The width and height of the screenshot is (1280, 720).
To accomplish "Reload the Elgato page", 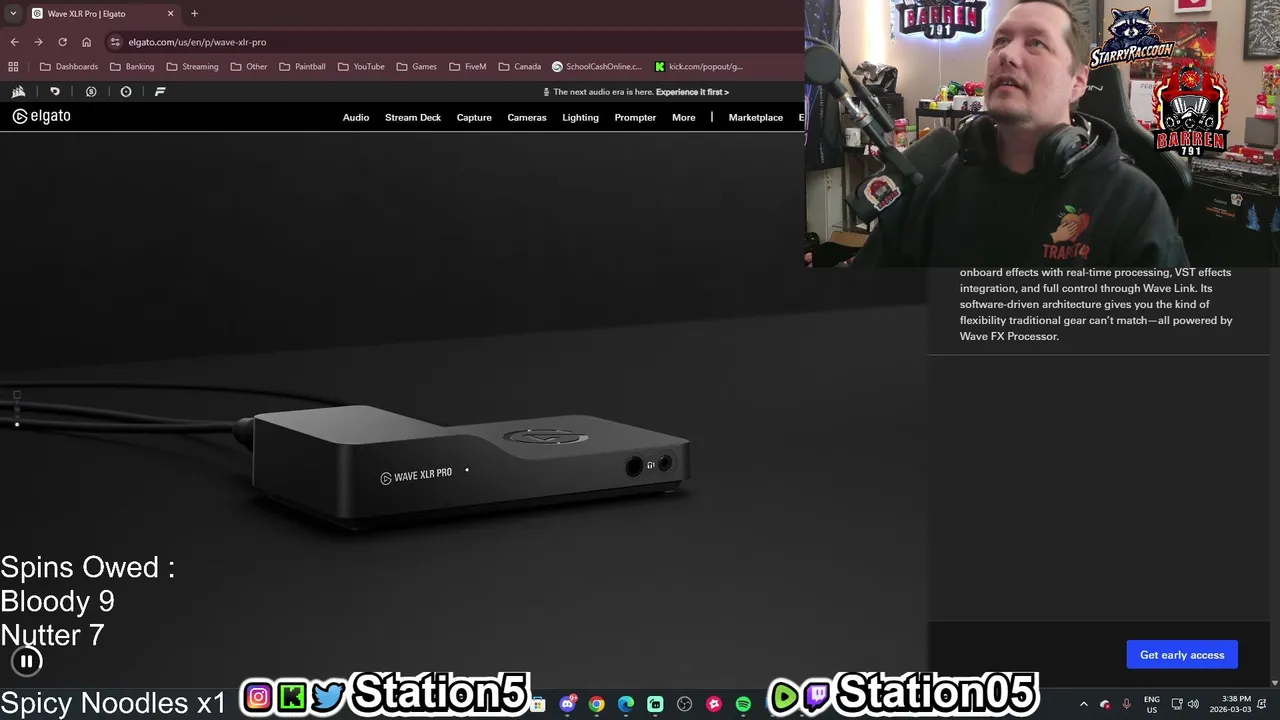I will click(62, 42).
